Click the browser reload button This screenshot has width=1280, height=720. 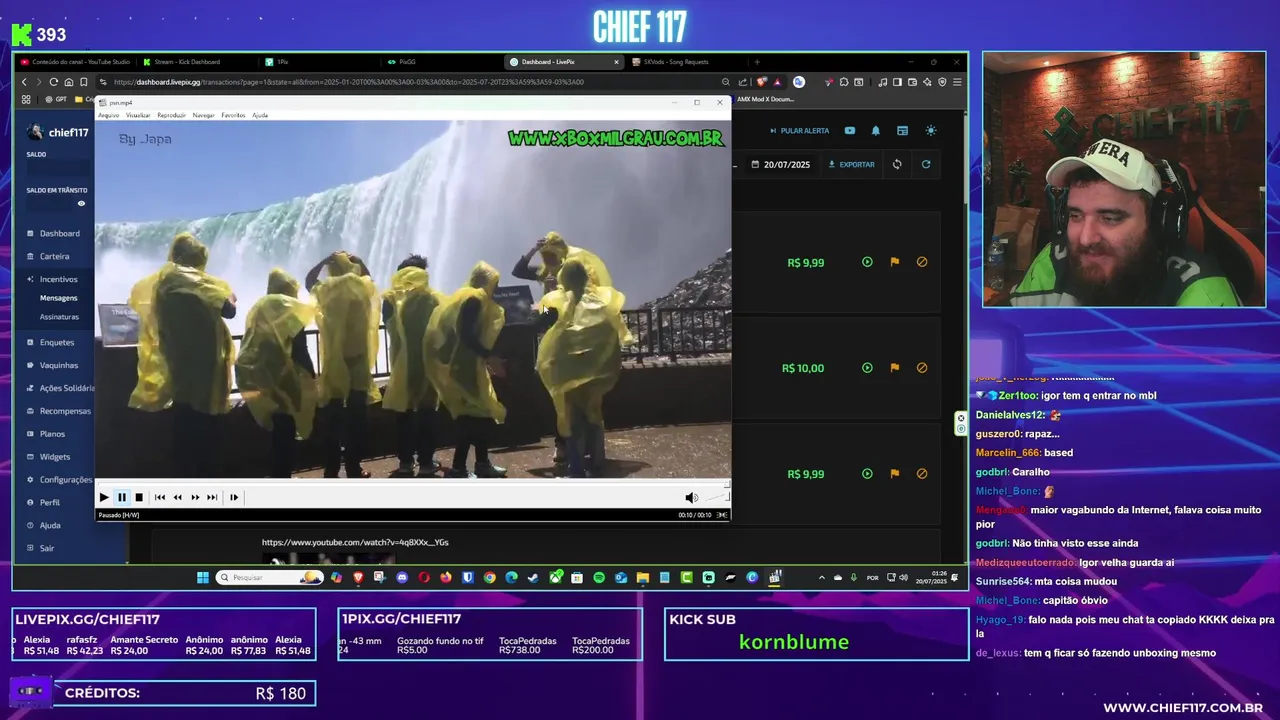53,82
